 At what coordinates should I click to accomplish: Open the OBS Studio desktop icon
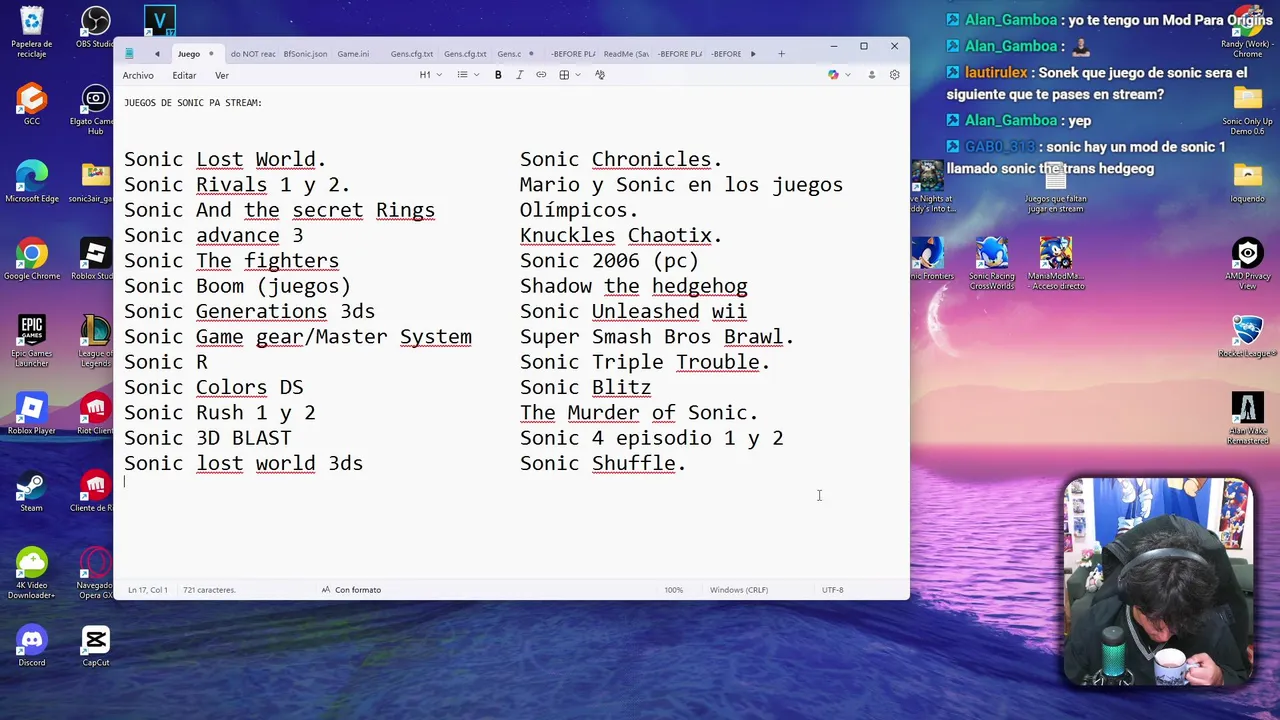tap(95, 28)
